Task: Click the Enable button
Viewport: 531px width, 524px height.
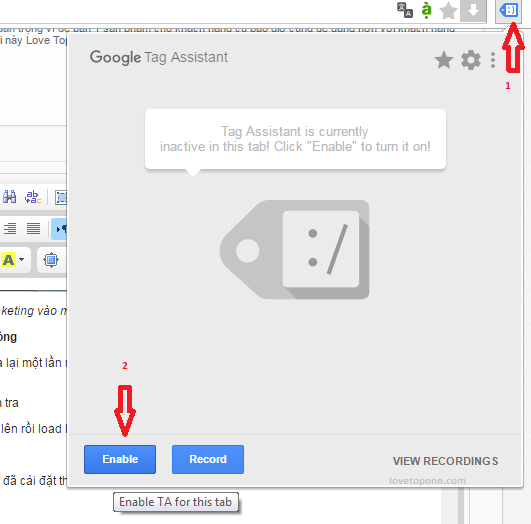Action: (120, 459)
